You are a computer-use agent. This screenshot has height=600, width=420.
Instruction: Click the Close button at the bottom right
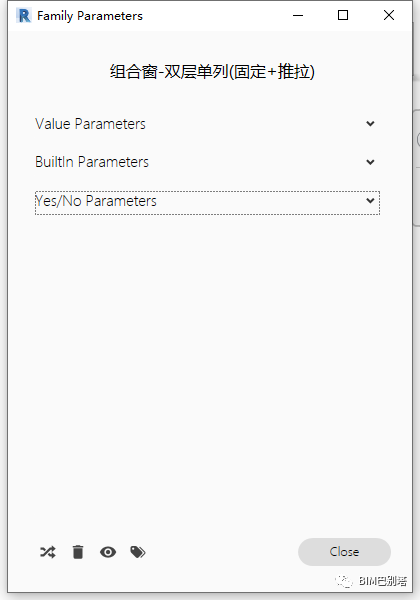[x=344, y=552]
